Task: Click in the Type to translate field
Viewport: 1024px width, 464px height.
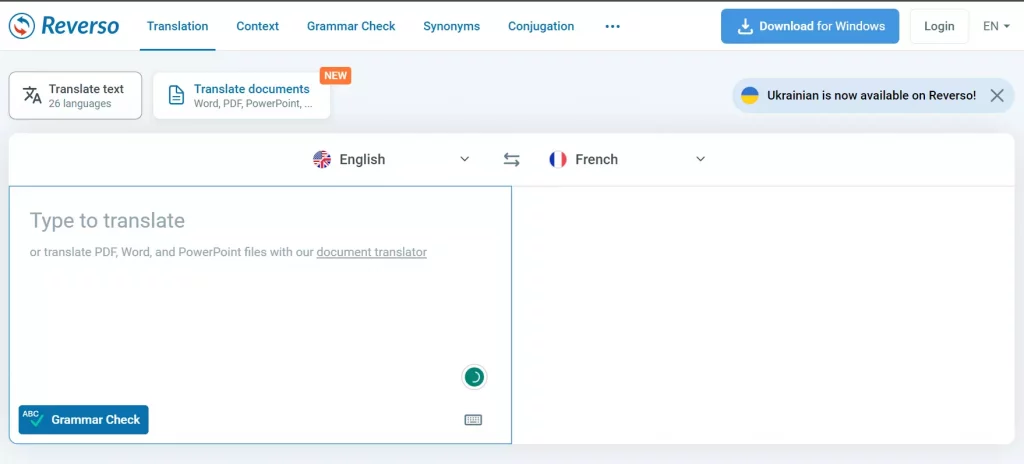Action: point(260,315)
